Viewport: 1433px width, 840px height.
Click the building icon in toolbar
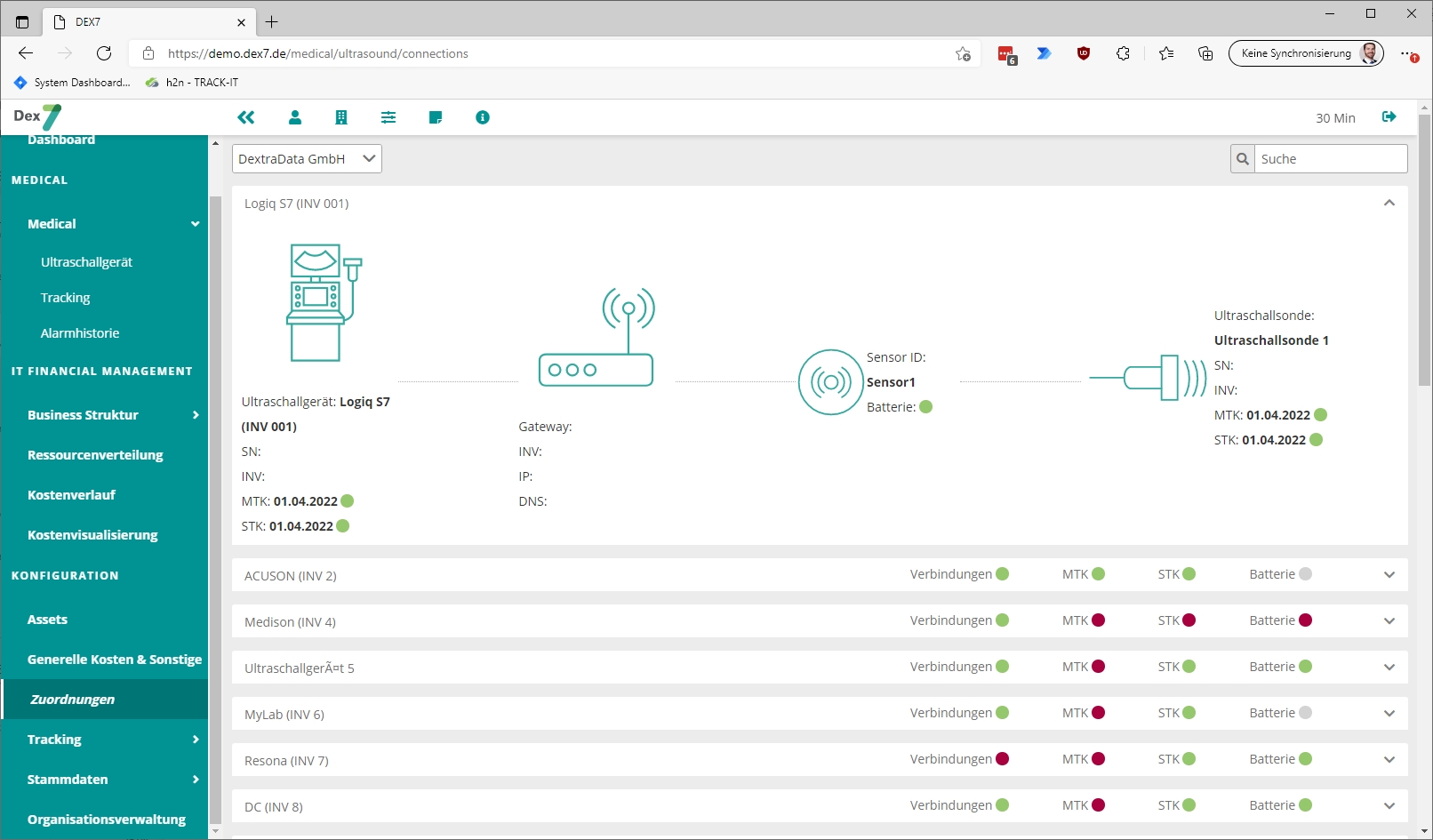tap(341, 117)
